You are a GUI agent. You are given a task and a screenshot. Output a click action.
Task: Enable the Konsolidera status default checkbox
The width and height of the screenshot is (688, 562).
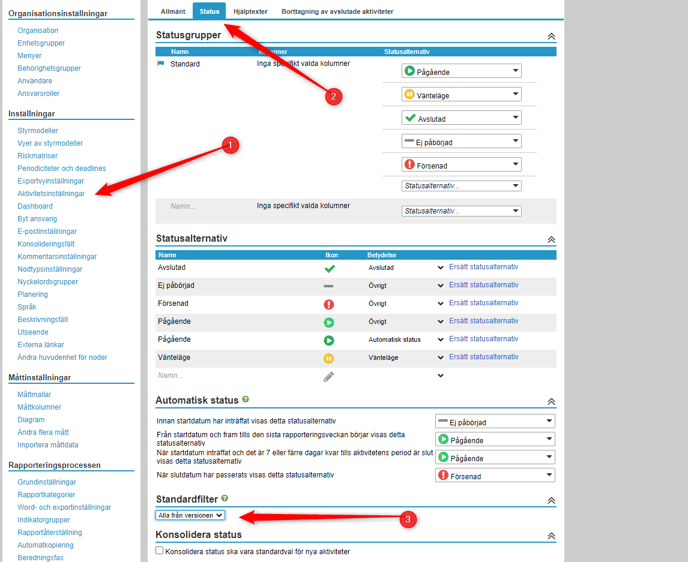pos(160,551)
